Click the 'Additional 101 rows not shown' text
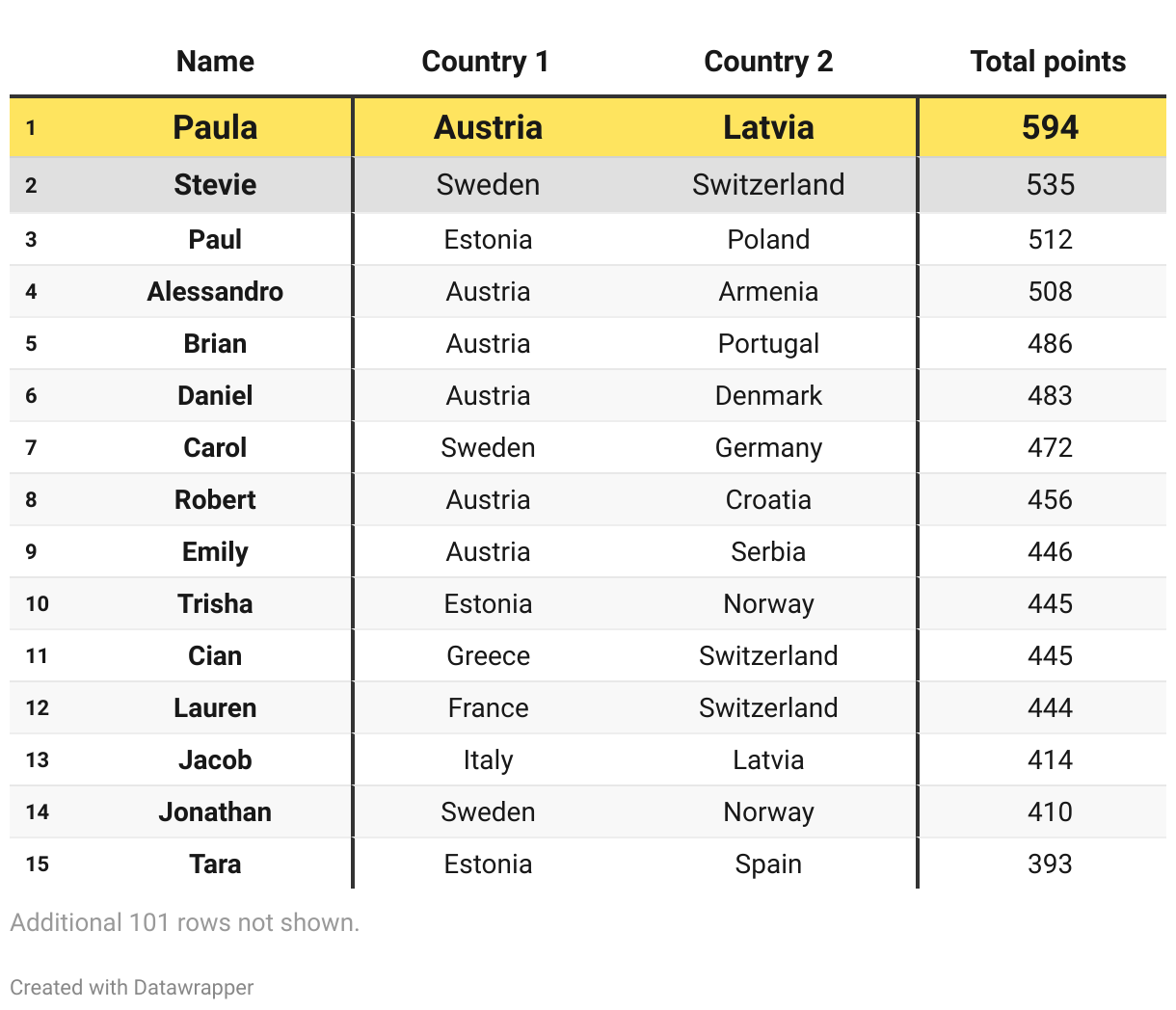This screenshot has height=1010, width=1176. 184,922
